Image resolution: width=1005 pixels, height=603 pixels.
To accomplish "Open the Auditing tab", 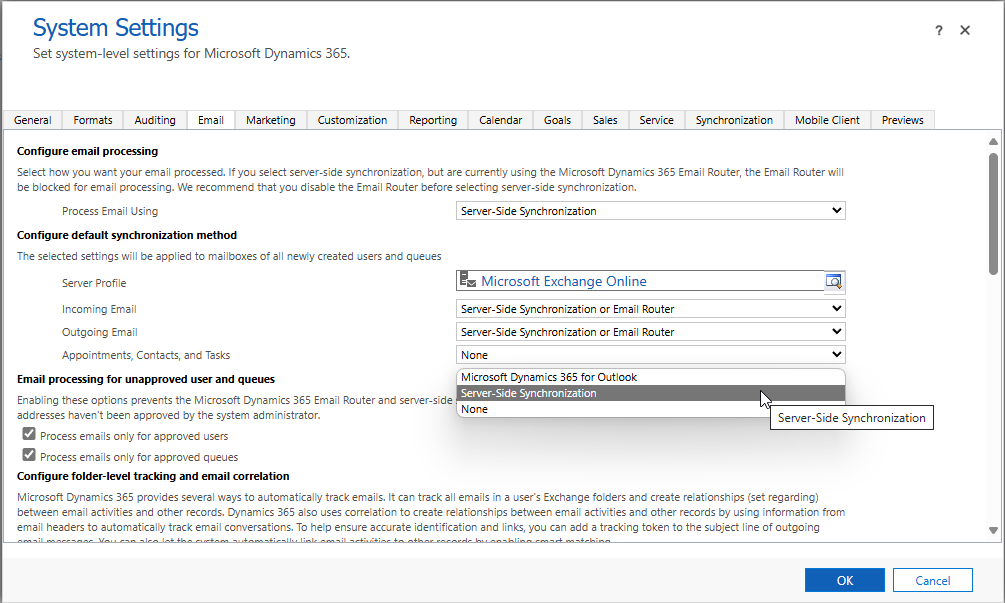I will click(155, 120).
